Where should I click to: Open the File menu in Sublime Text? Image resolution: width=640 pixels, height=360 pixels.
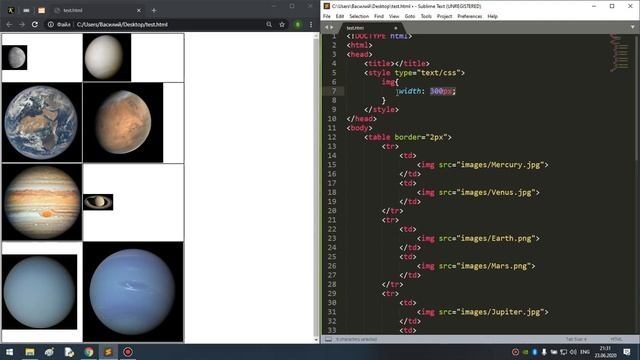tap(327, 16)
